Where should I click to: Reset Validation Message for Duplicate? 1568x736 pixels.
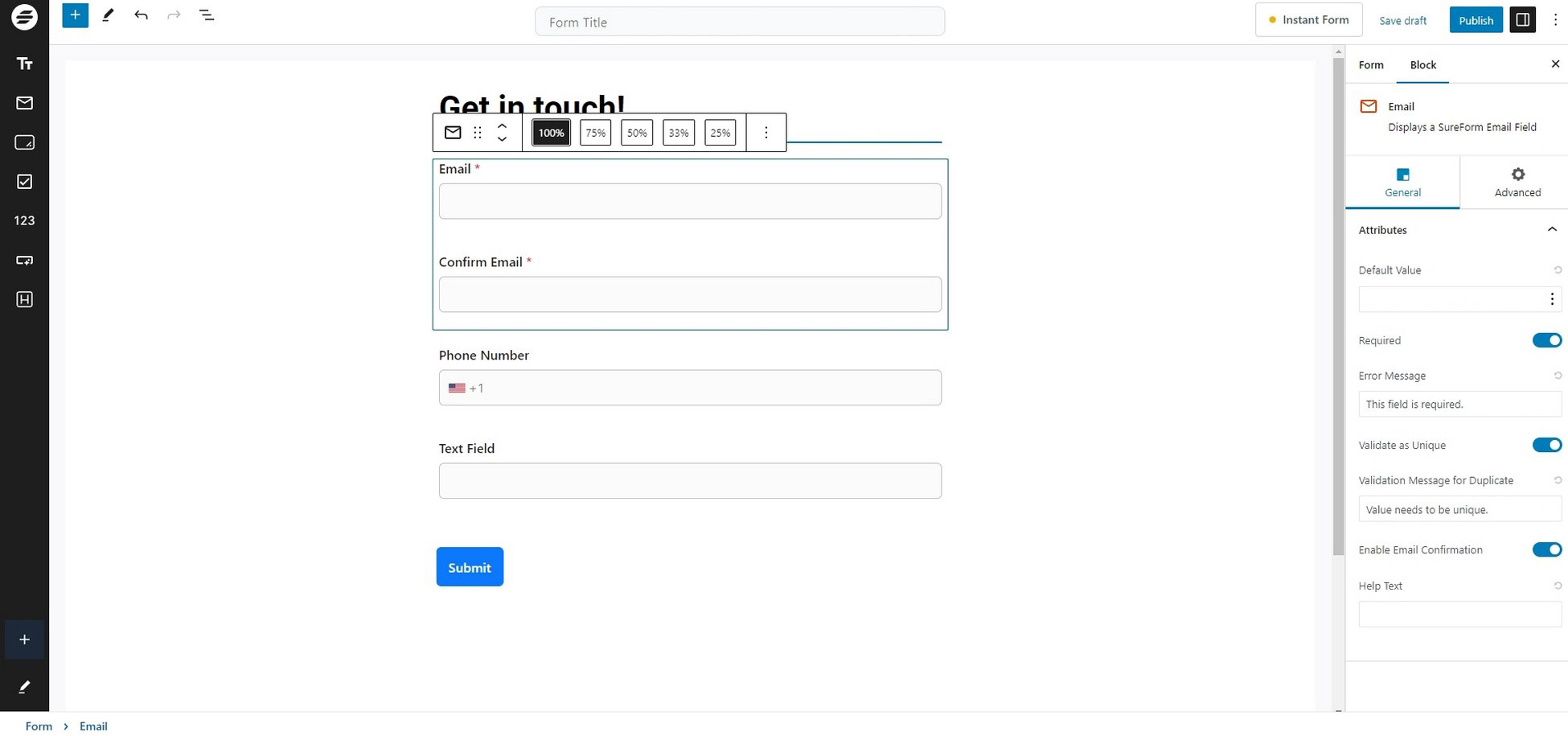1558,480
